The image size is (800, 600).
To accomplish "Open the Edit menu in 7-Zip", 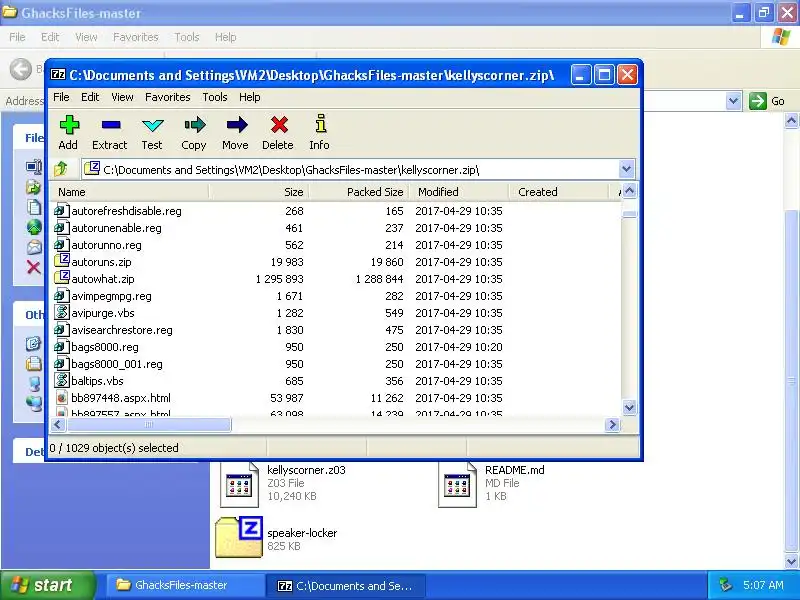I will (x=90, y=97).
